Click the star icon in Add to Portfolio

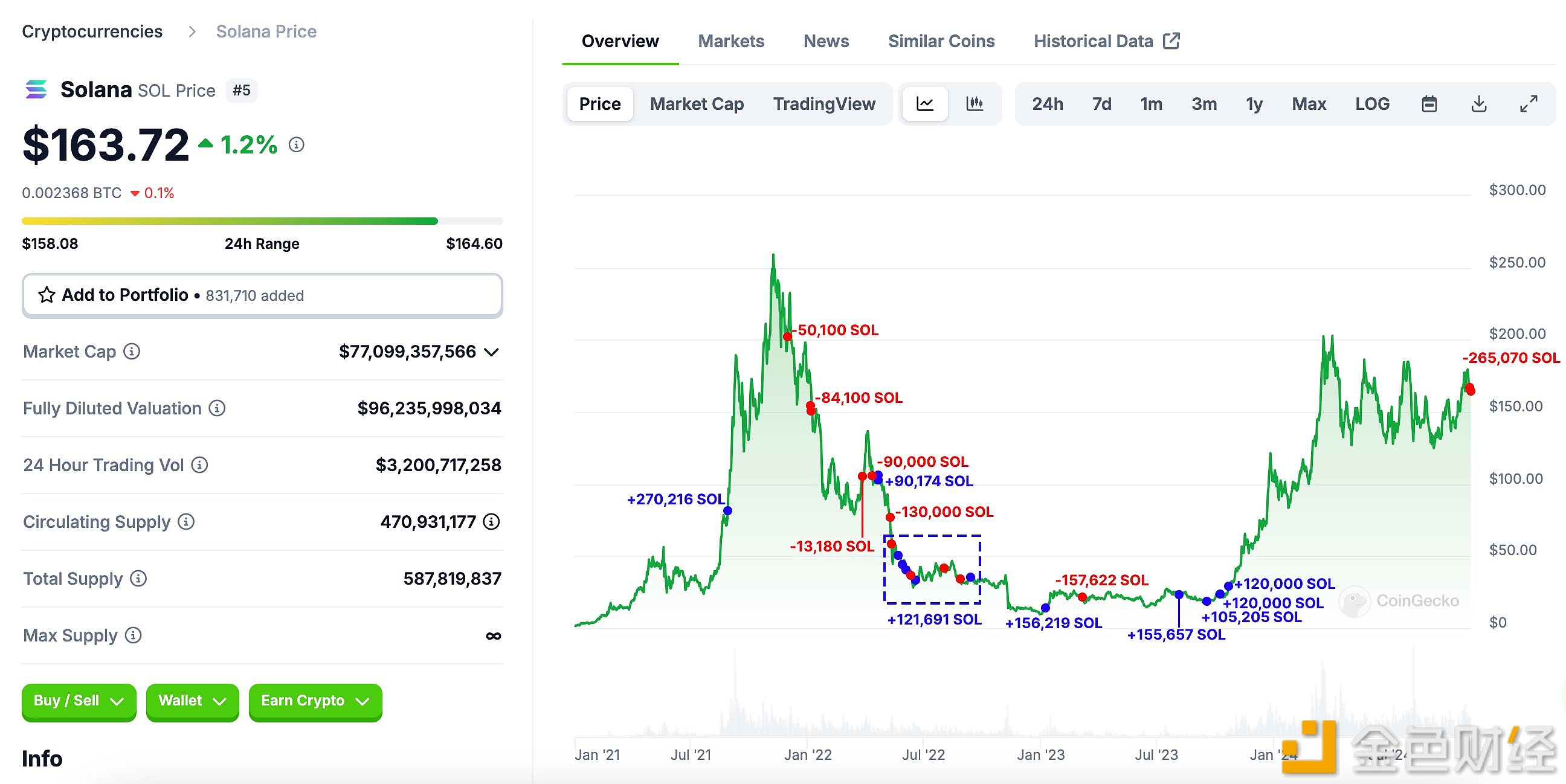click(47, 295)
